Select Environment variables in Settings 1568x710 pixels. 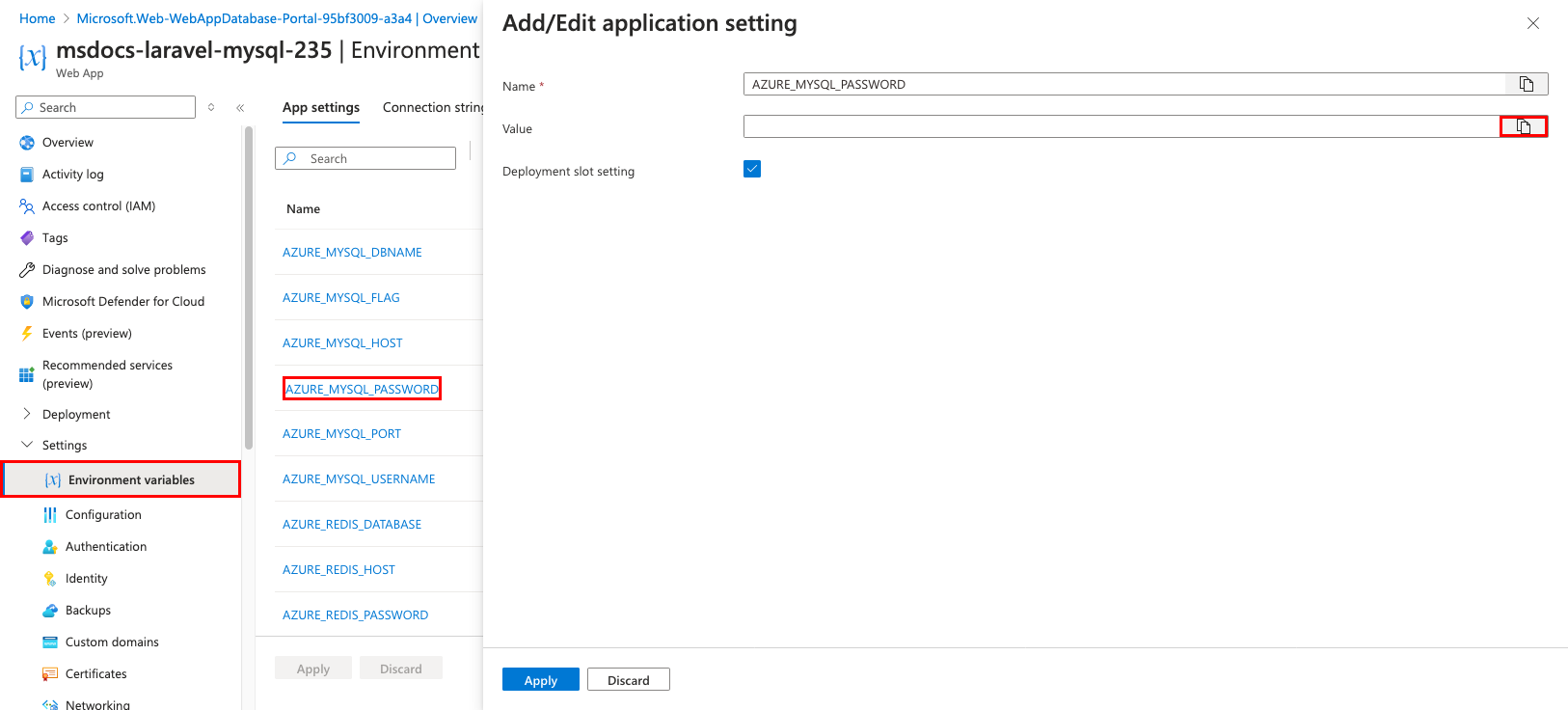click(x=122, y=479)
